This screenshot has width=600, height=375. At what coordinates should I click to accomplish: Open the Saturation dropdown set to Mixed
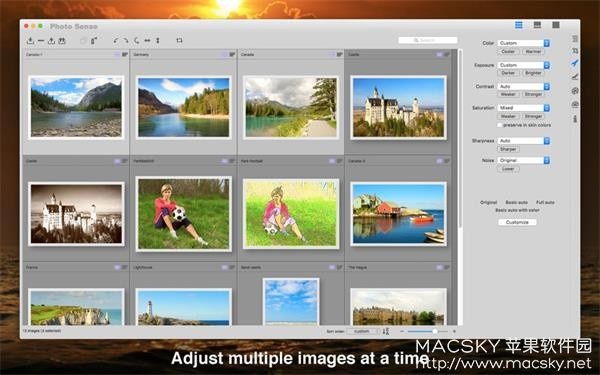point(523,108)
